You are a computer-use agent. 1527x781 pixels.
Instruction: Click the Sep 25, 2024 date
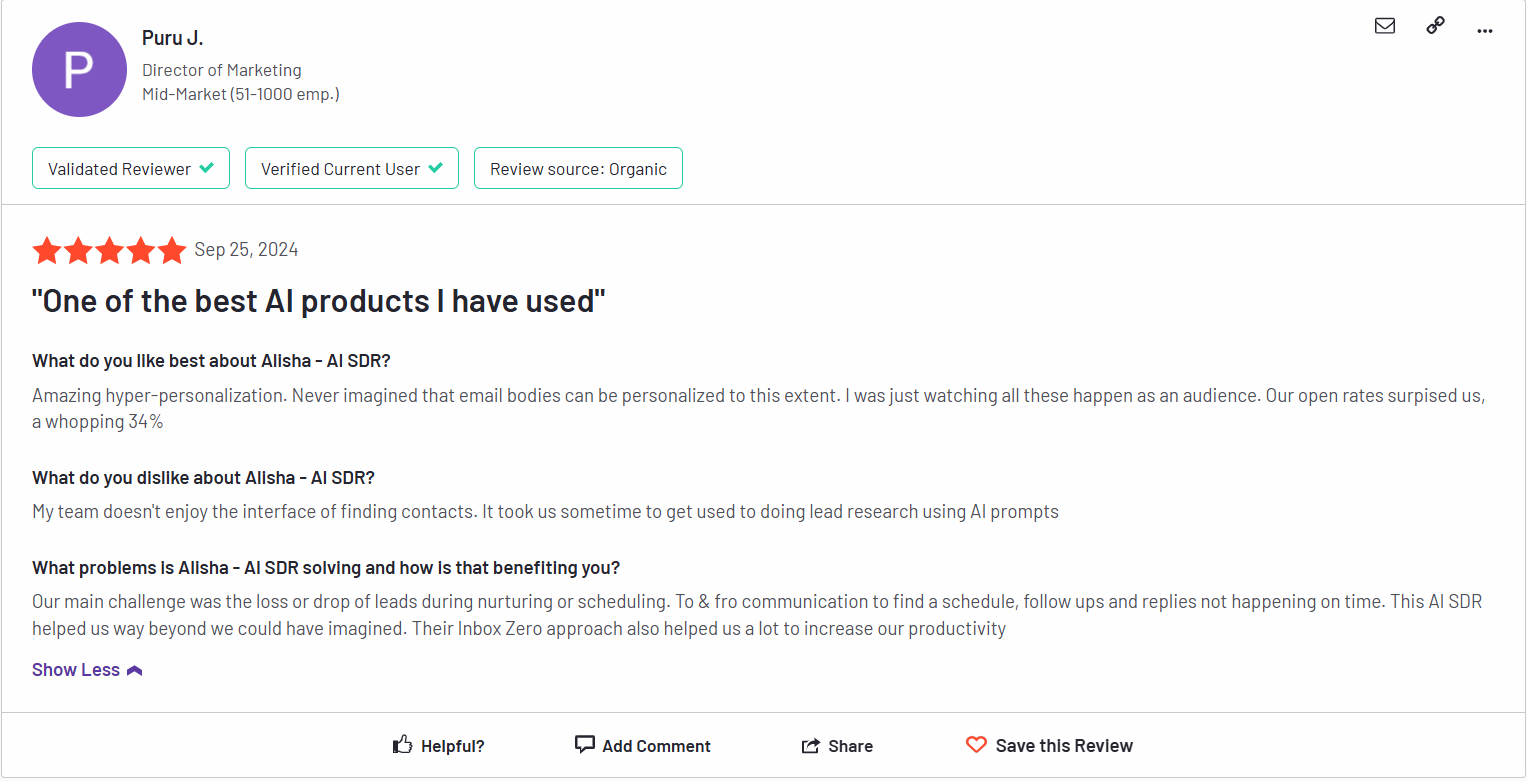pyautogui.click(x=246, y=250)
